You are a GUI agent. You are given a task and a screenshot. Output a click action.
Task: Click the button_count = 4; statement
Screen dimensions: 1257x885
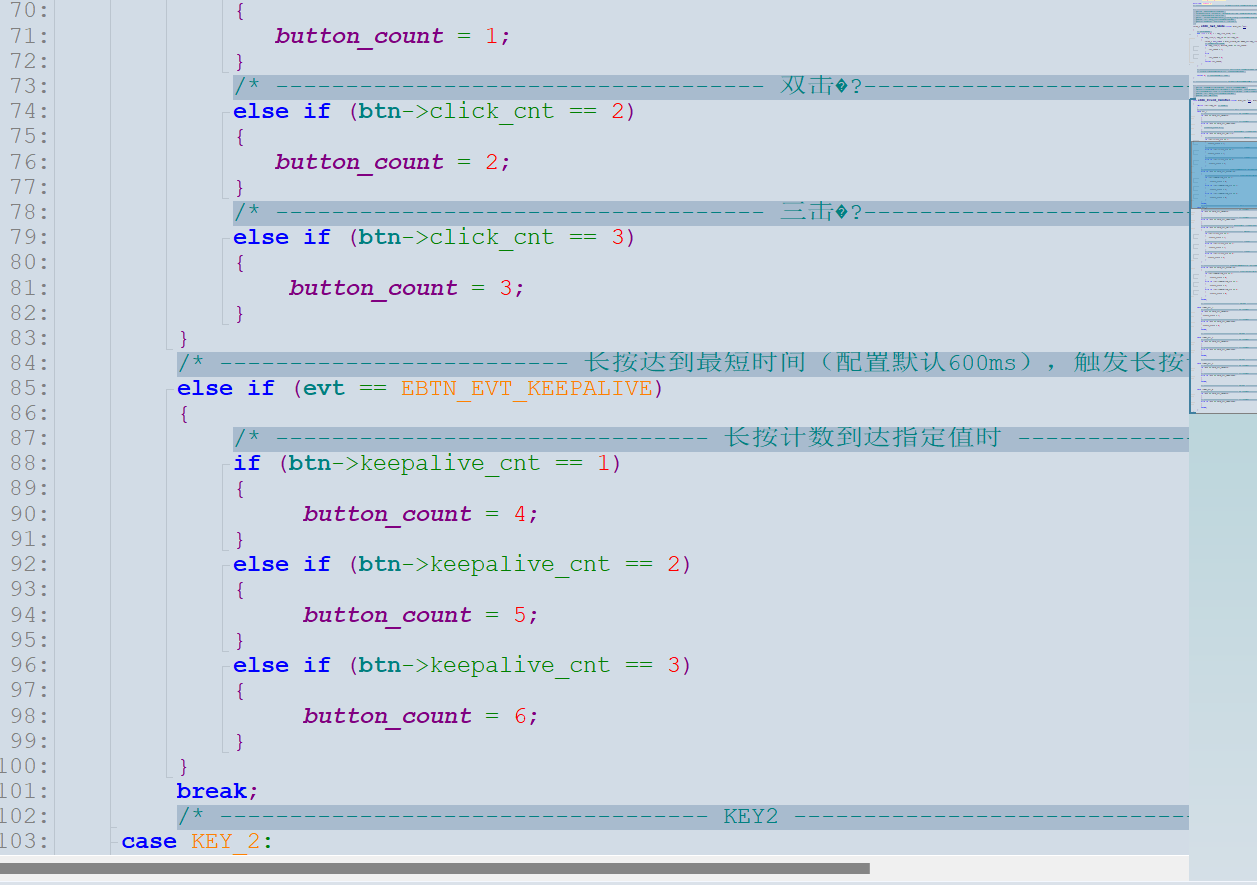[x=421, y=514]
